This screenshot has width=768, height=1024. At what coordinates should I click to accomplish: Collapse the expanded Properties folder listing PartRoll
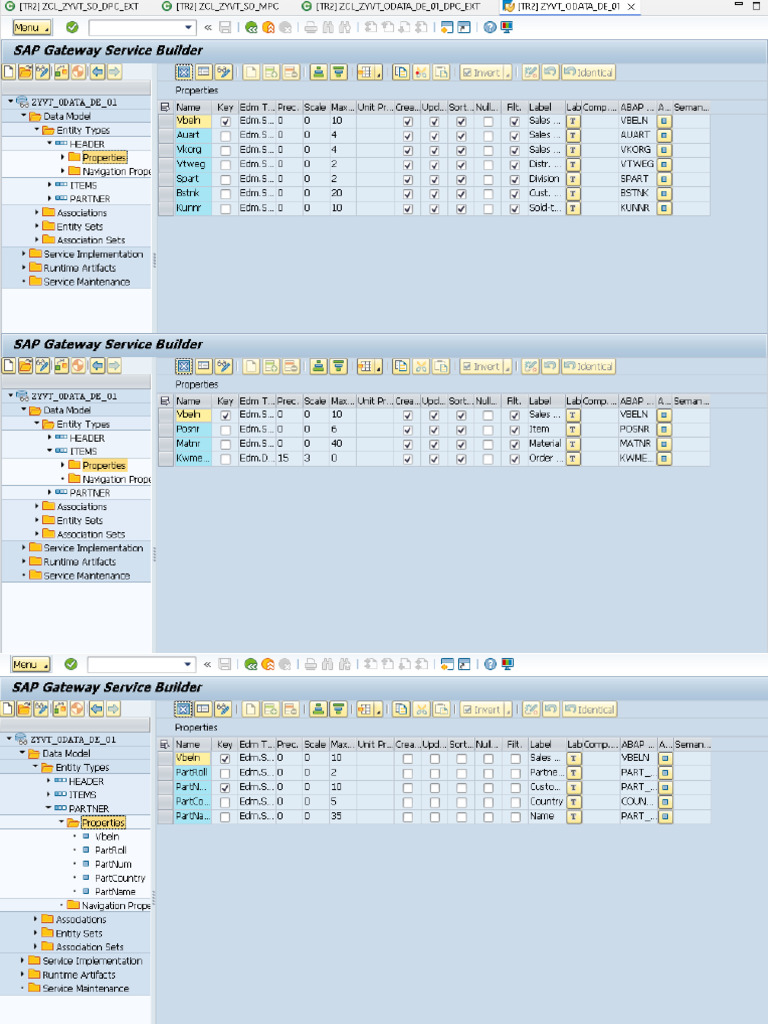click(62, 822)
